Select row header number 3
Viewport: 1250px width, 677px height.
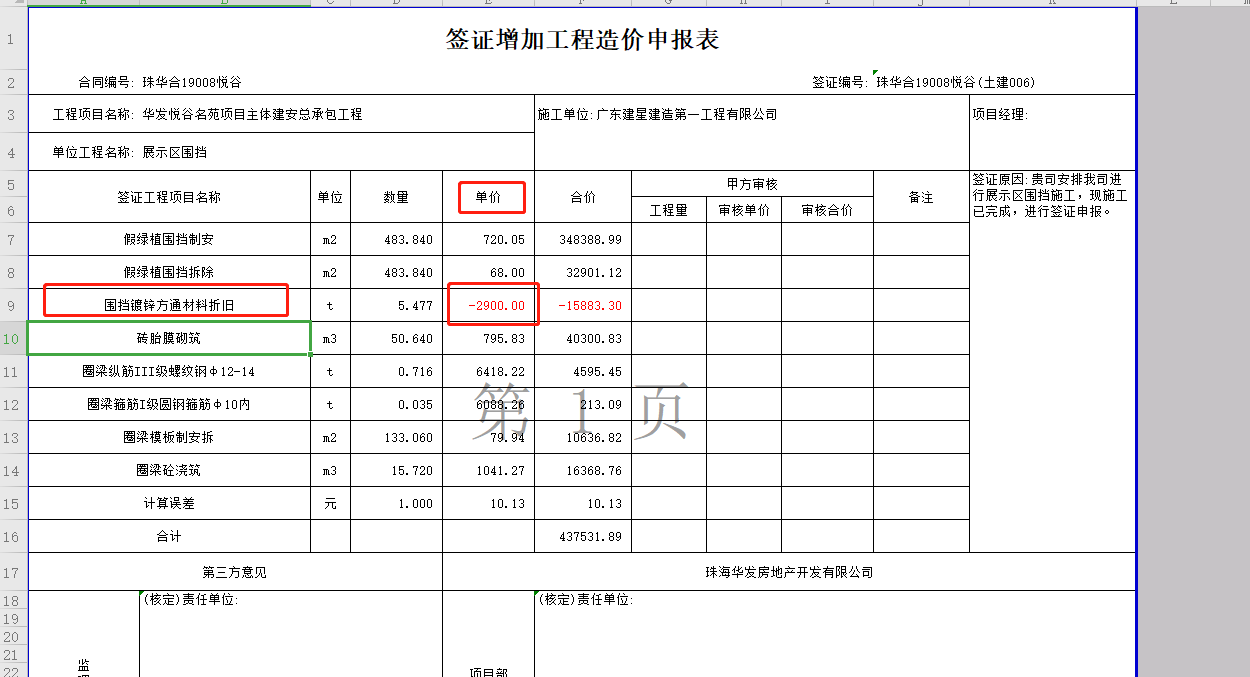pyautogui.click(x=11, y=114)
